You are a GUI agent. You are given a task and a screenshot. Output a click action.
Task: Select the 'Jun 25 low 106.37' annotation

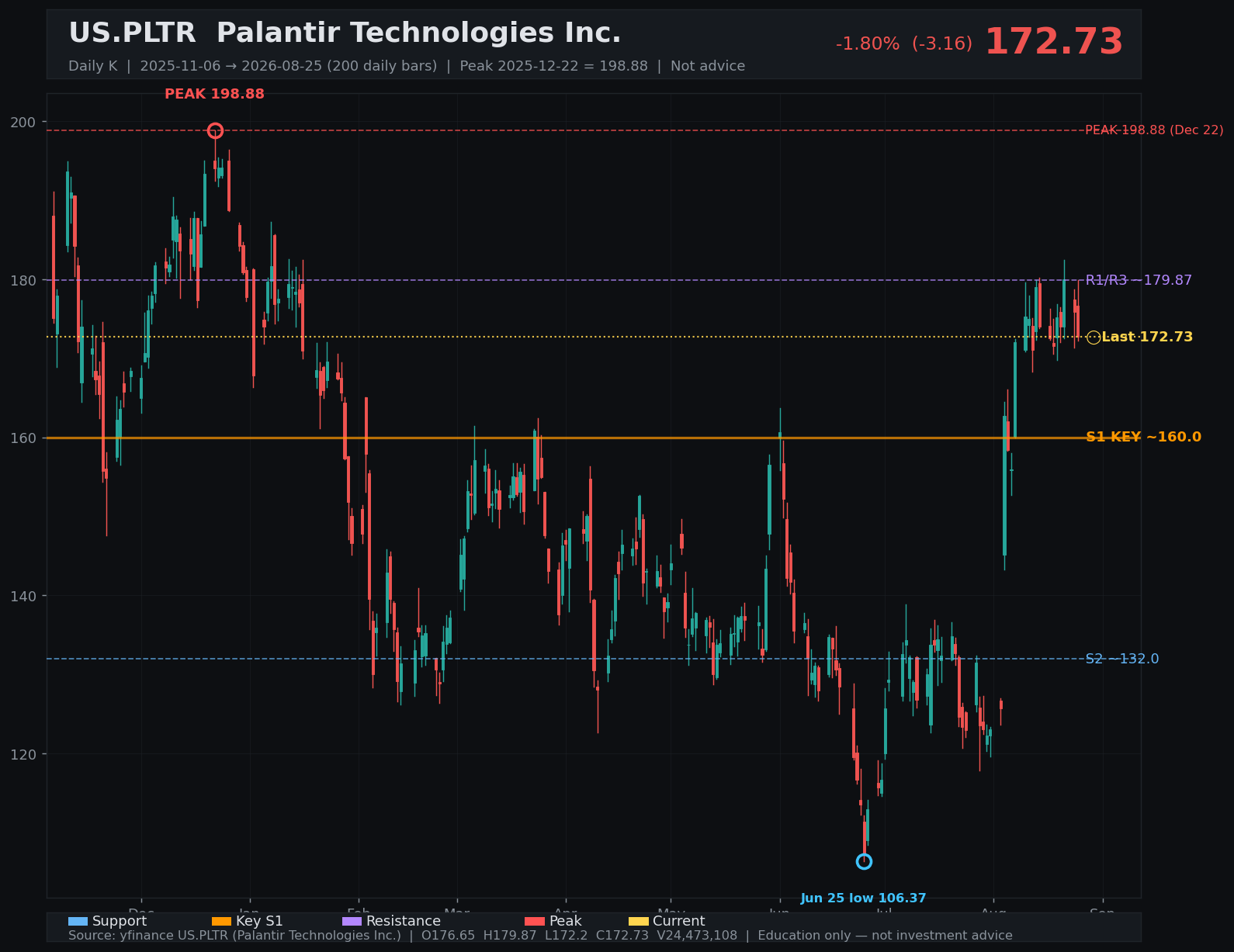[863, 898]
